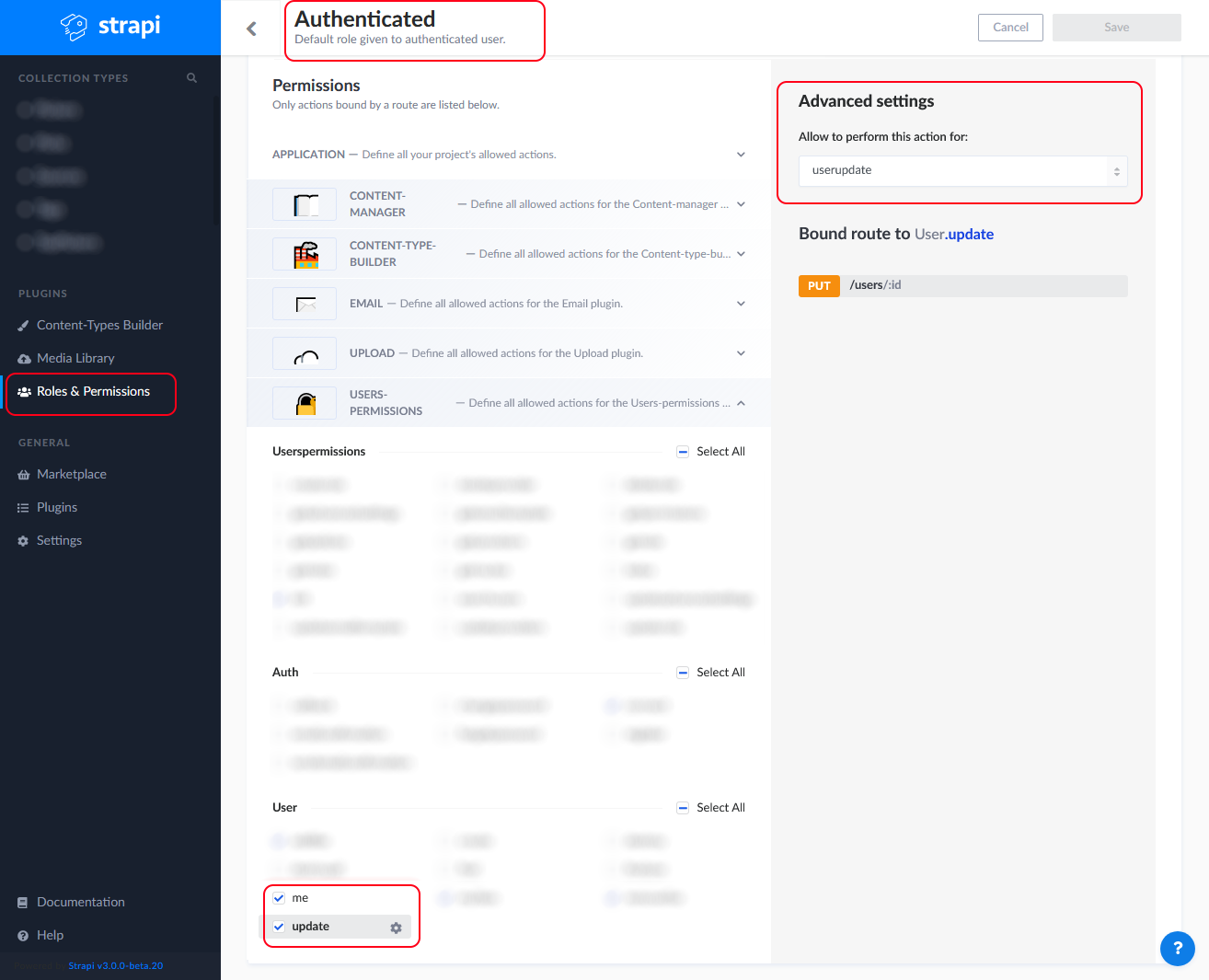Image resolution: width=1209 pixels, height=980 pixels.
Task: Click the Upload plugin cloud icon
Action: pyautogui.click(x=305, y=353)
